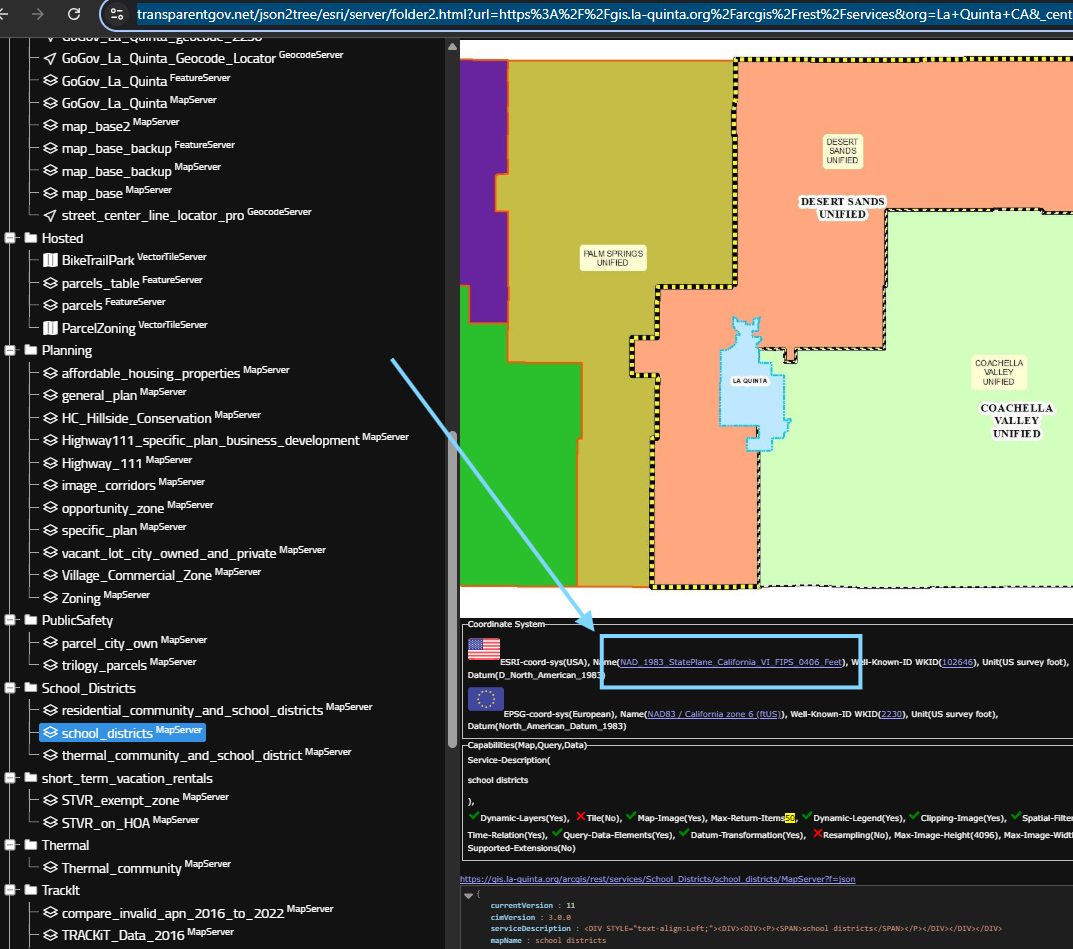The image size is (1073, 949).
Task: Open the Thermal_community MapServer entry
Action: [121, 868]
